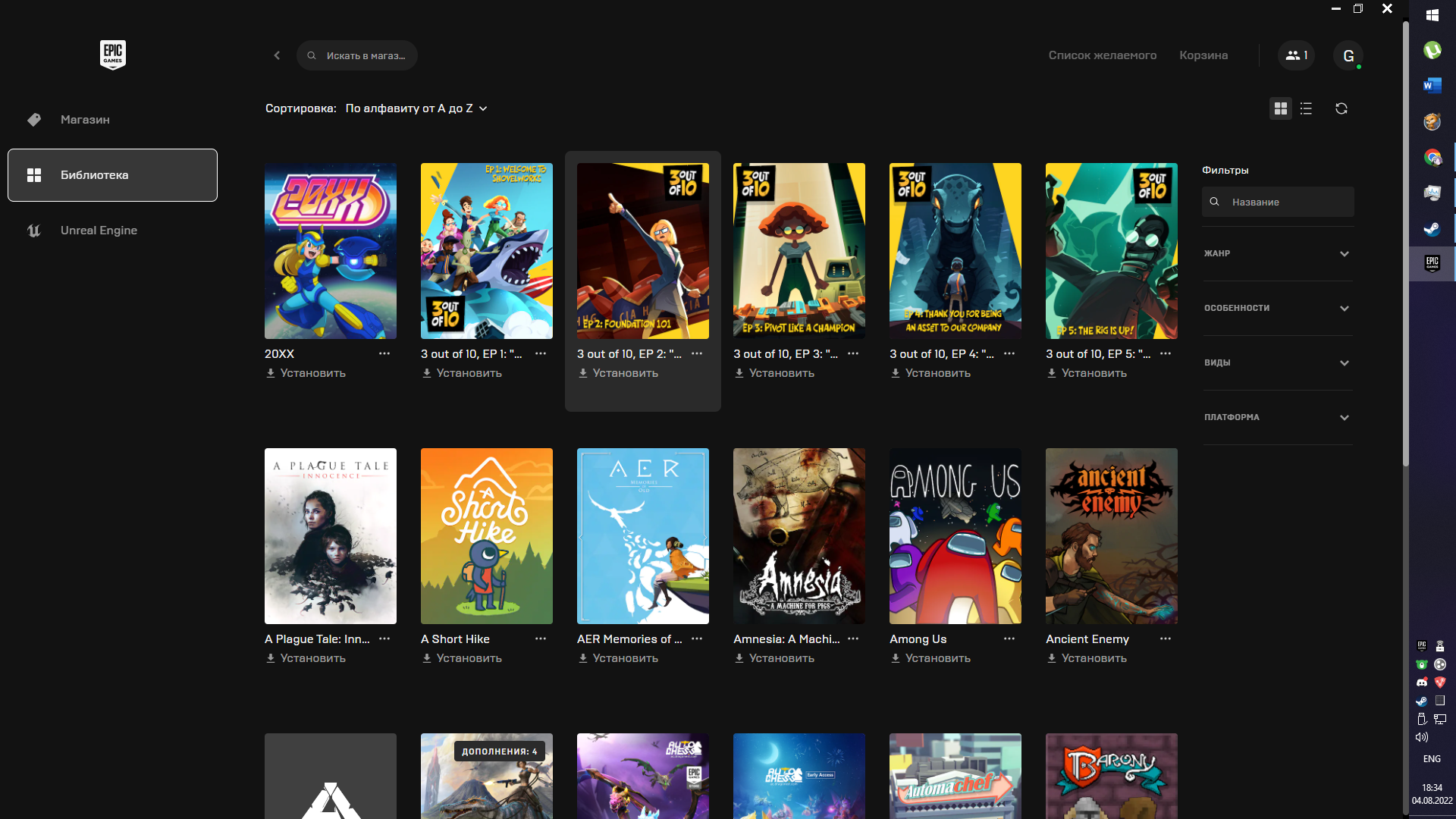Open Список желаемого

coord(1103,55)
